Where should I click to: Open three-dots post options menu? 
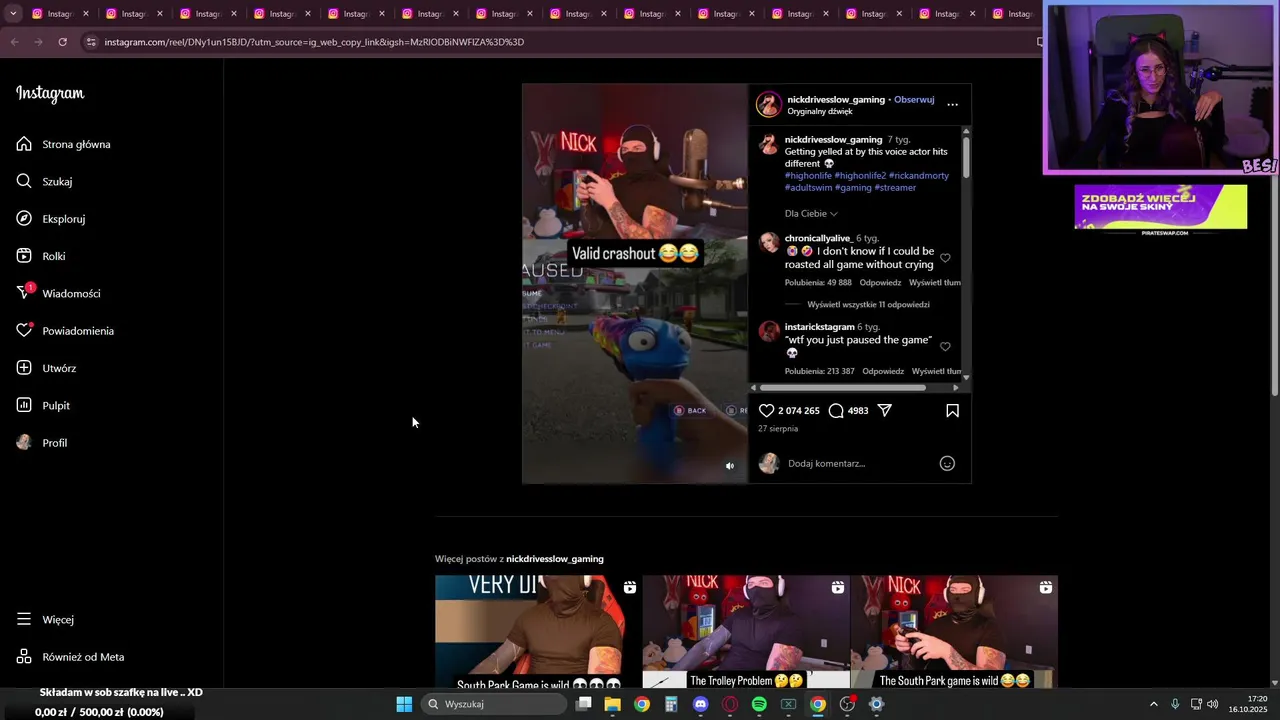coord(952,104)
